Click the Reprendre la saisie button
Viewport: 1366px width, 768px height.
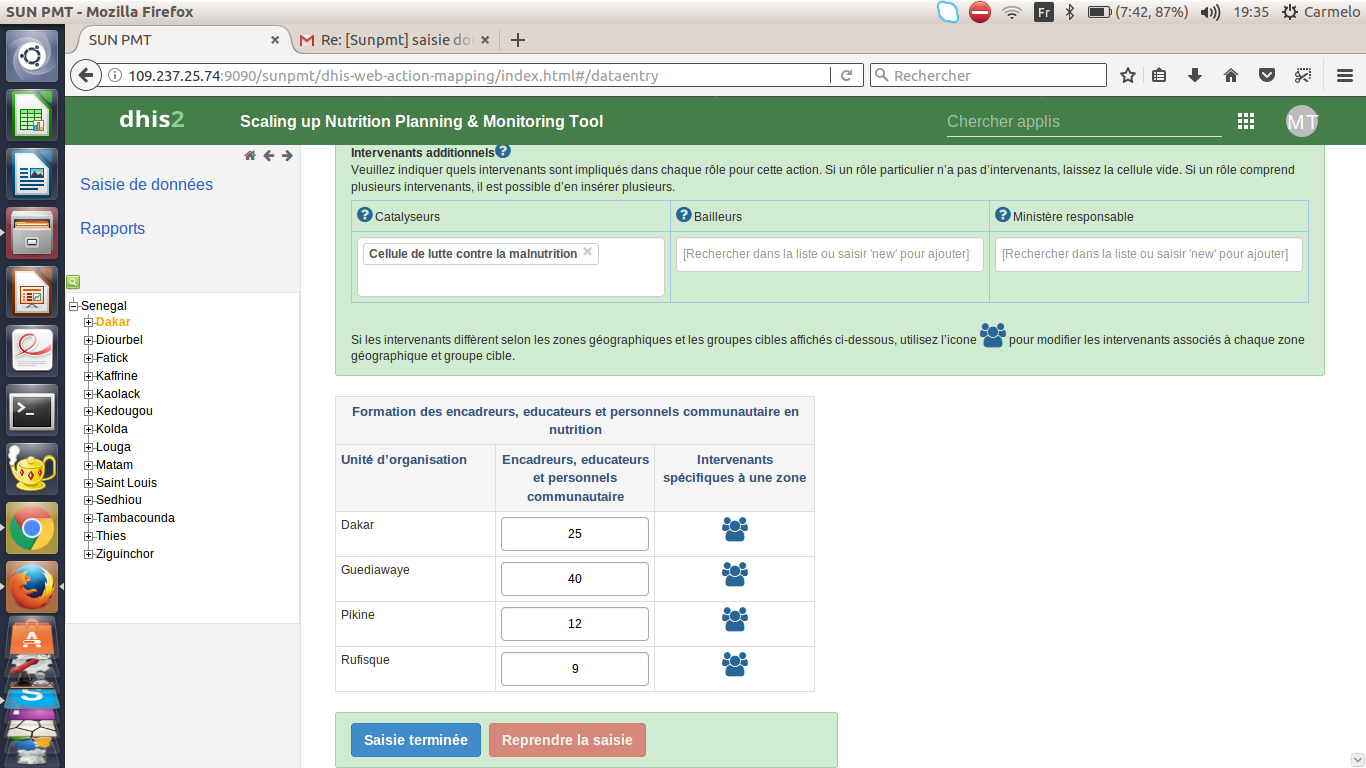(567, 740)
